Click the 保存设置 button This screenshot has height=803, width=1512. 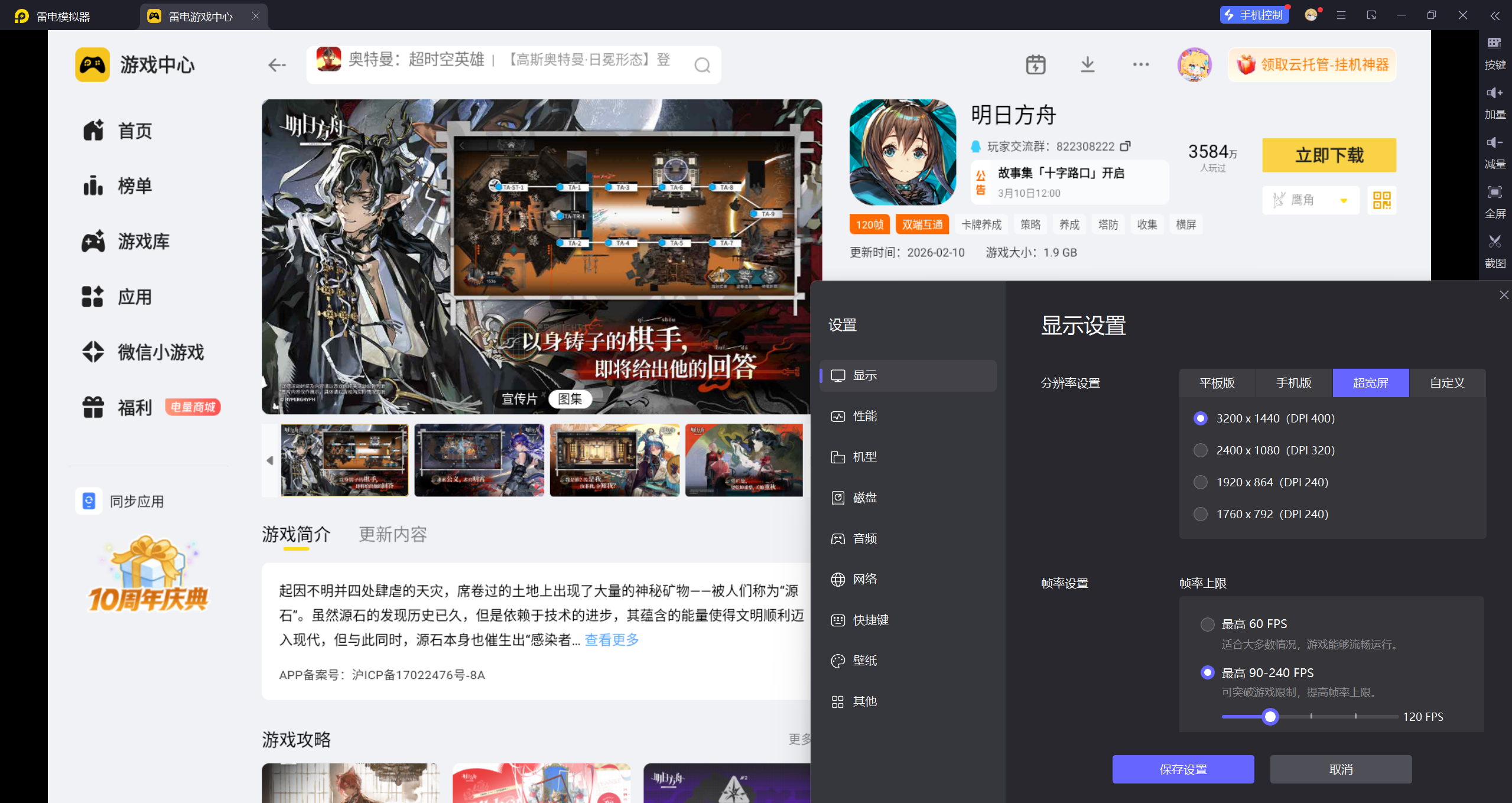coord(1183,769)
